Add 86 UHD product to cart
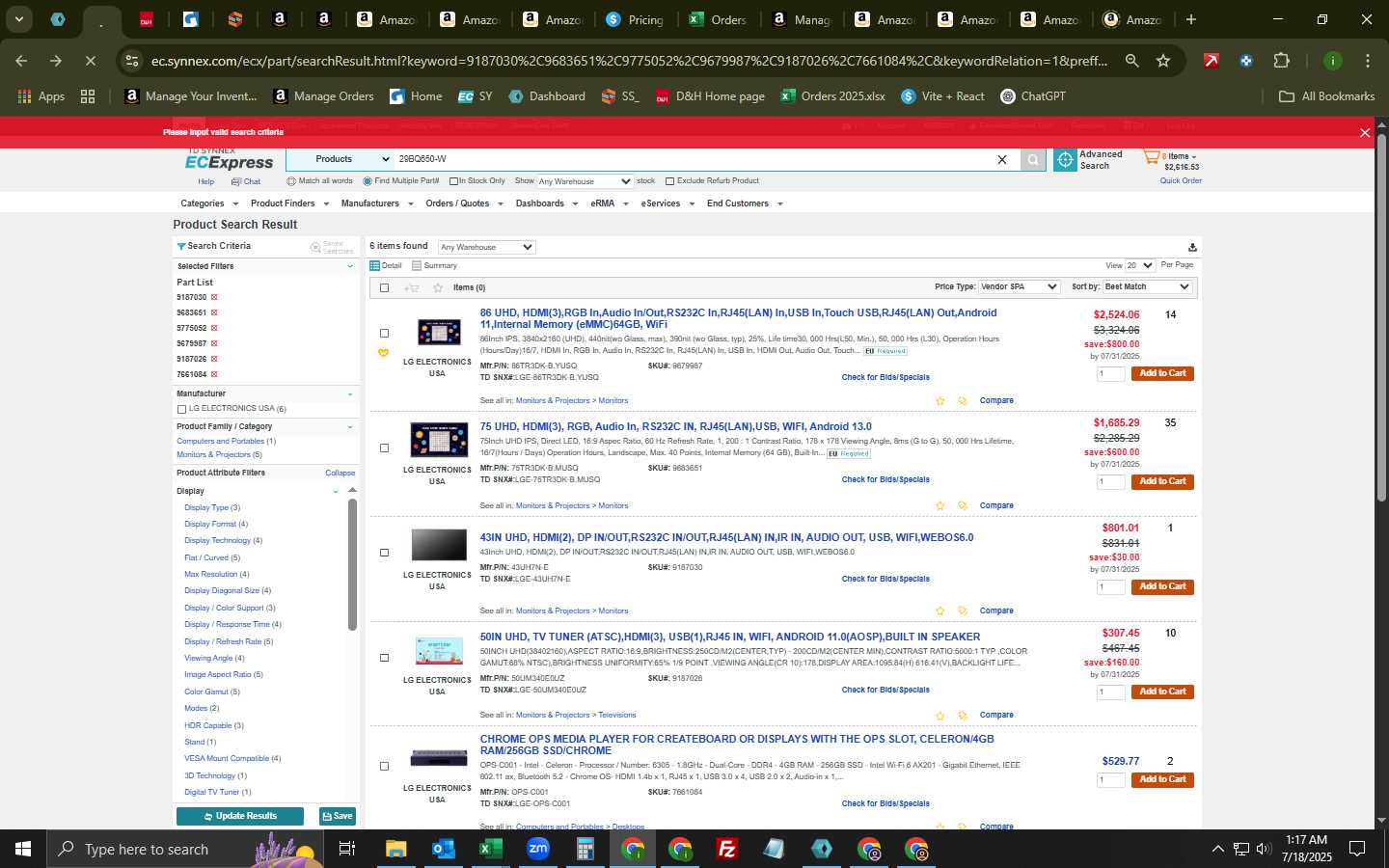Image resolution: width=1389 pixels, height=868 pixels. tap(1162, 373)
